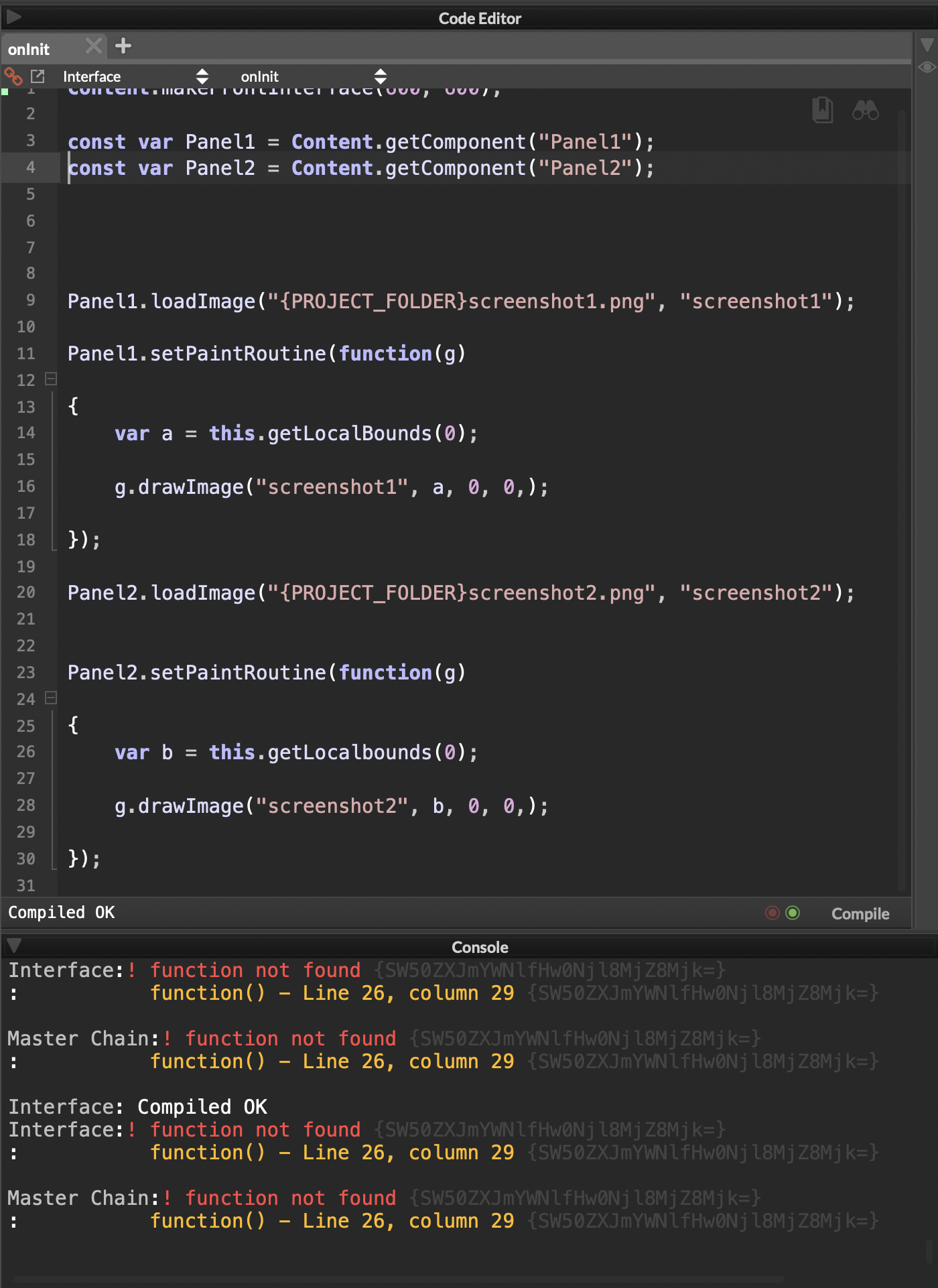Image resolution: width=938 pixels, height=1288 pixels.
Task: Place cursor in const var Panel2 line
Action: 361,168
